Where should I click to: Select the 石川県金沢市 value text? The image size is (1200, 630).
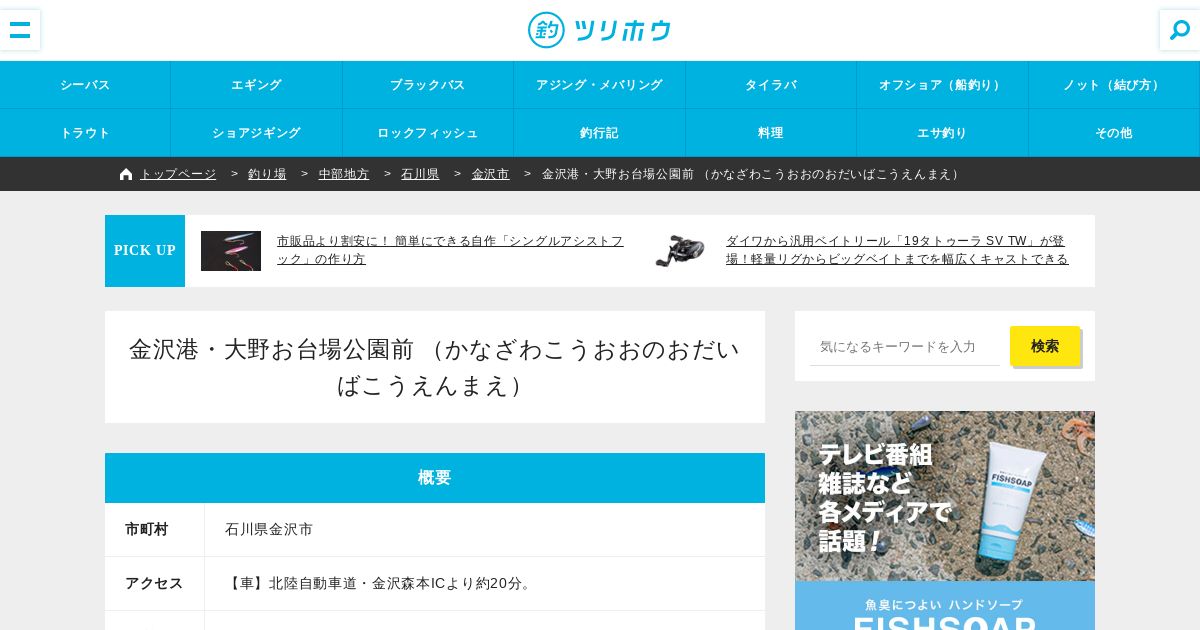click(x=269, y=530)
